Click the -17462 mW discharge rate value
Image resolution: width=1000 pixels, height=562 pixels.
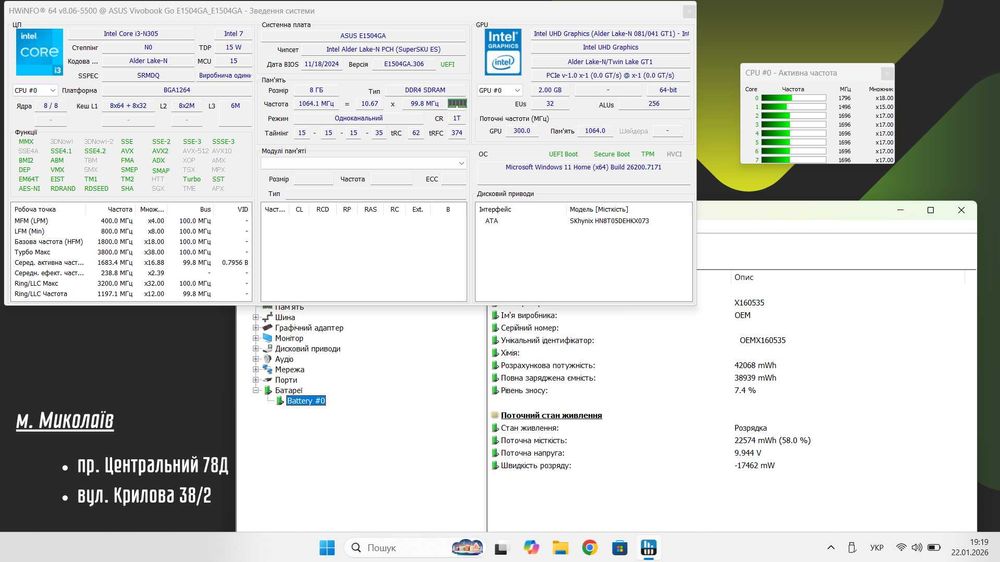coord(754,466)
